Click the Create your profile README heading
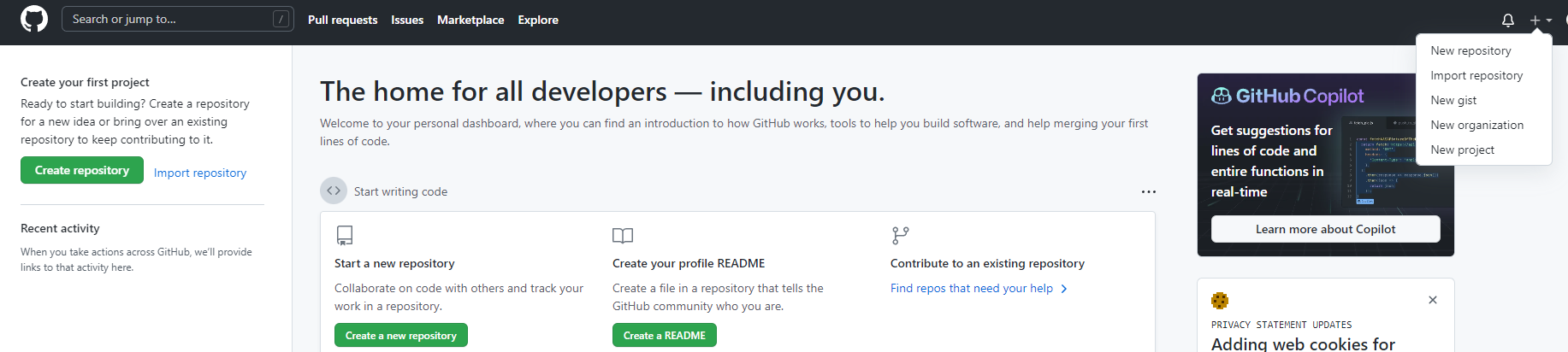Image resolution: width=1568 pixels, height=352 pixels. (689, 263)
